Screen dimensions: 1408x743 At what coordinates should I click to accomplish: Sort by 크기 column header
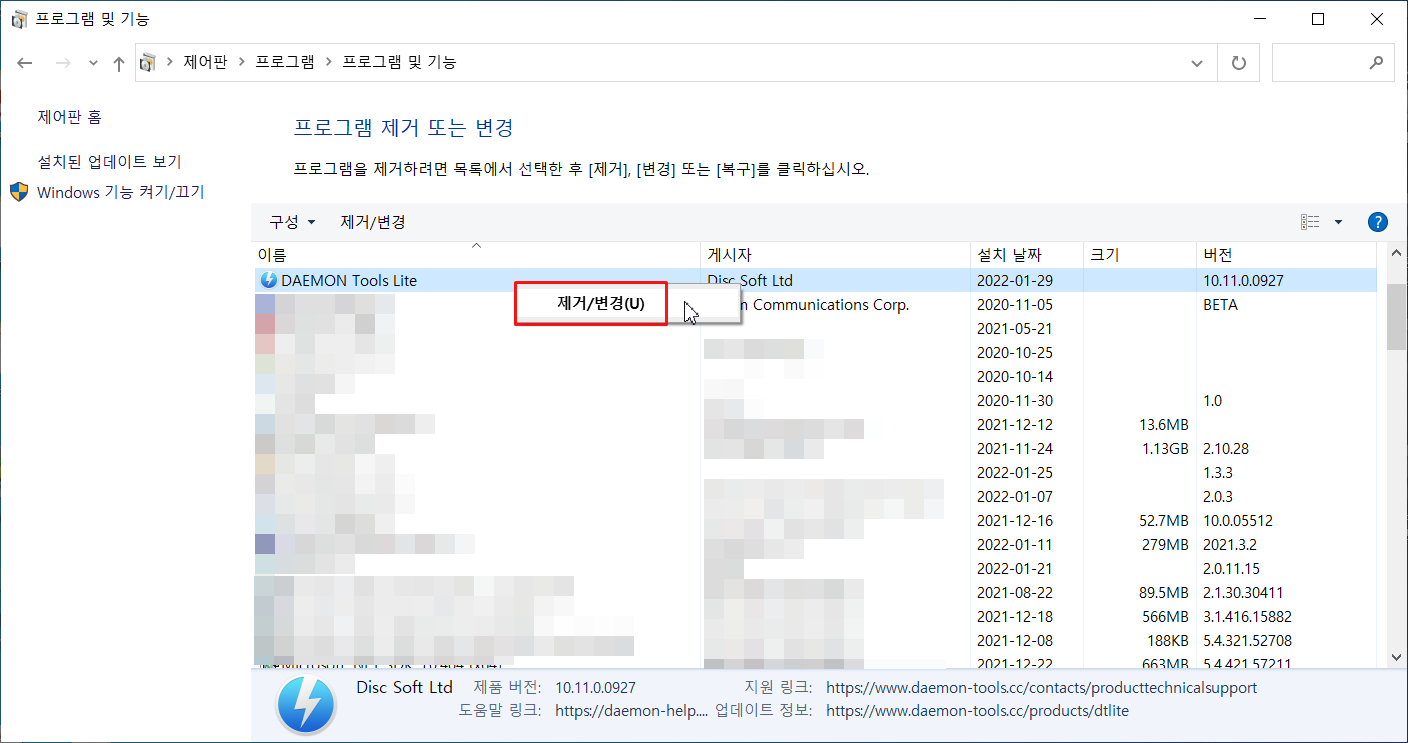click(x=1140, y=255)
